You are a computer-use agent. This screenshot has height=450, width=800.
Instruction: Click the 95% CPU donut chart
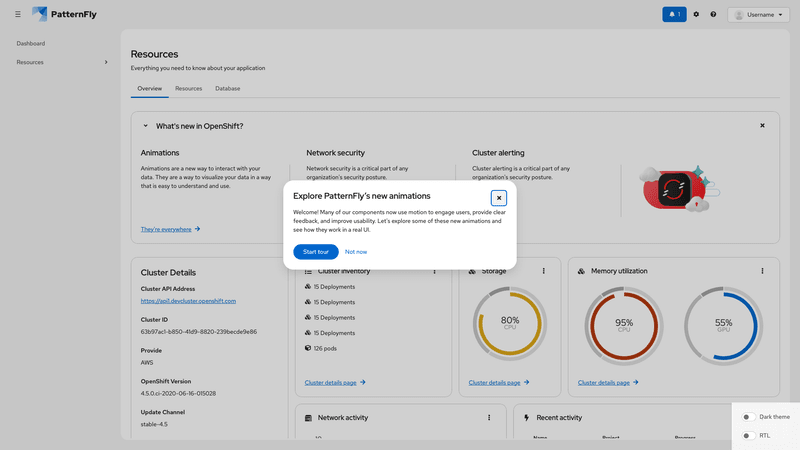(x=624, y=326)
